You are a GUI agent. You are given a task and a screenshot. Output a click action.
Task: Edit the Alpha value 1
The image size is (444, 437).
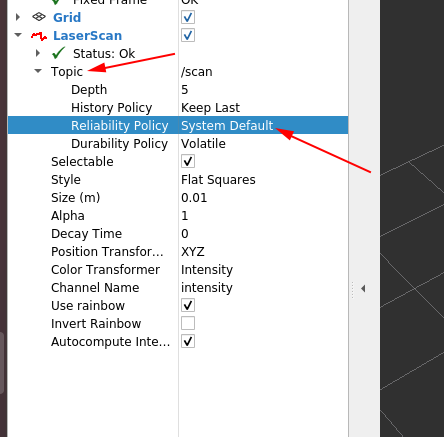click(x=185, y=216)
